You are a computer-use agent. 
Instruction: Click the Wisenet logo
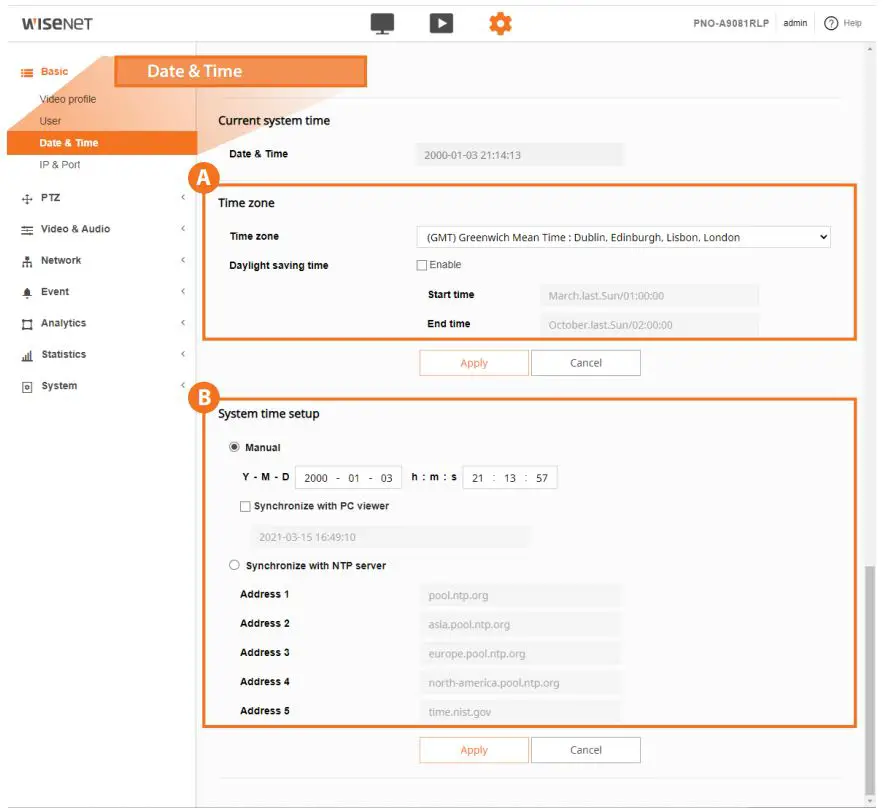pyautogui.click(x=57, y=24)
